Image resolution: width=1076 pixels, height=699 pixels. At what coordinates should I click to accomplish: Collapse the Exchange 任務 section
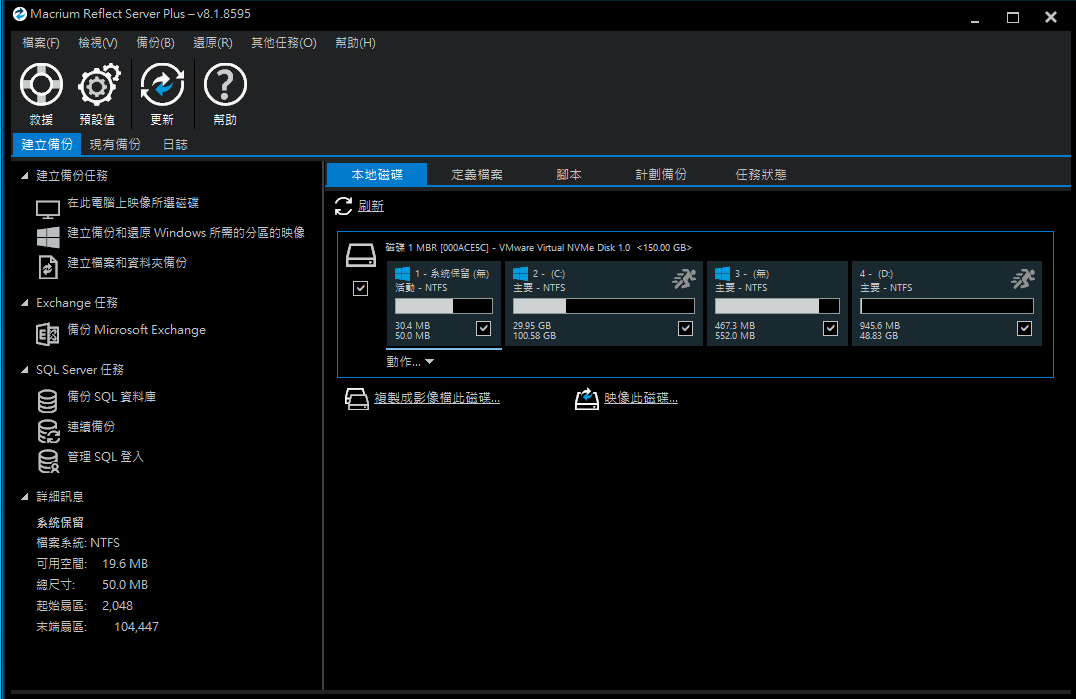pyautogui.click(x=25, y=303)
